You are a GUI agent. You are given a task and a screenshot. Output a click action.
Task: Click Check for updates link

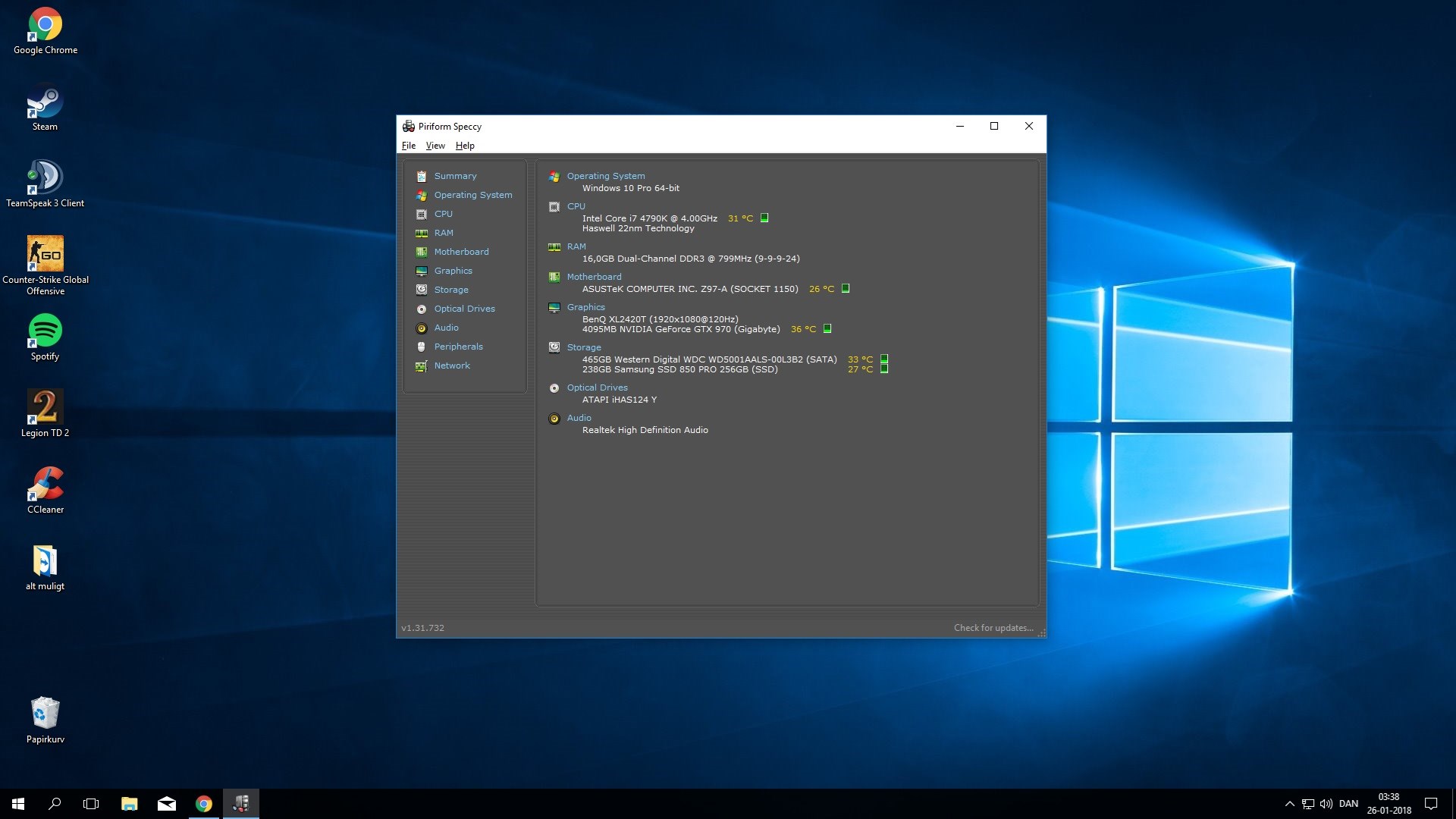(x=993, y=628)
